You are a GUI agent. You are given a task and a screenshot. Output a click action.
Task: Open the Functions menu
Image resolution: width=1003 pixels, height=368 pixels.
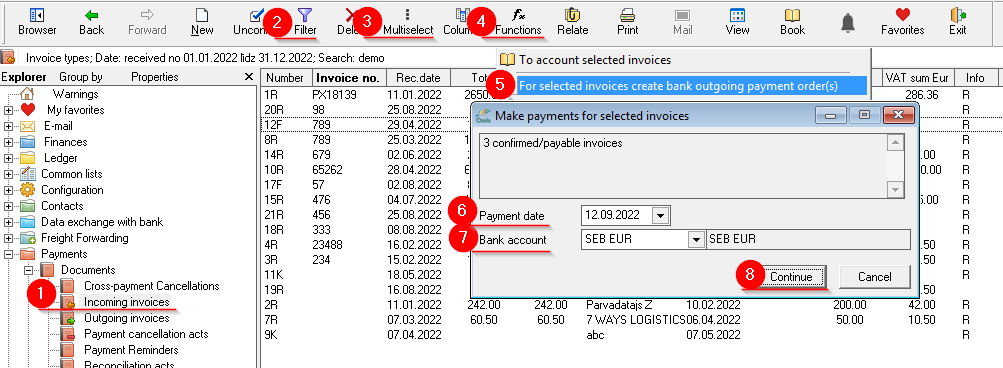point(518,21)
